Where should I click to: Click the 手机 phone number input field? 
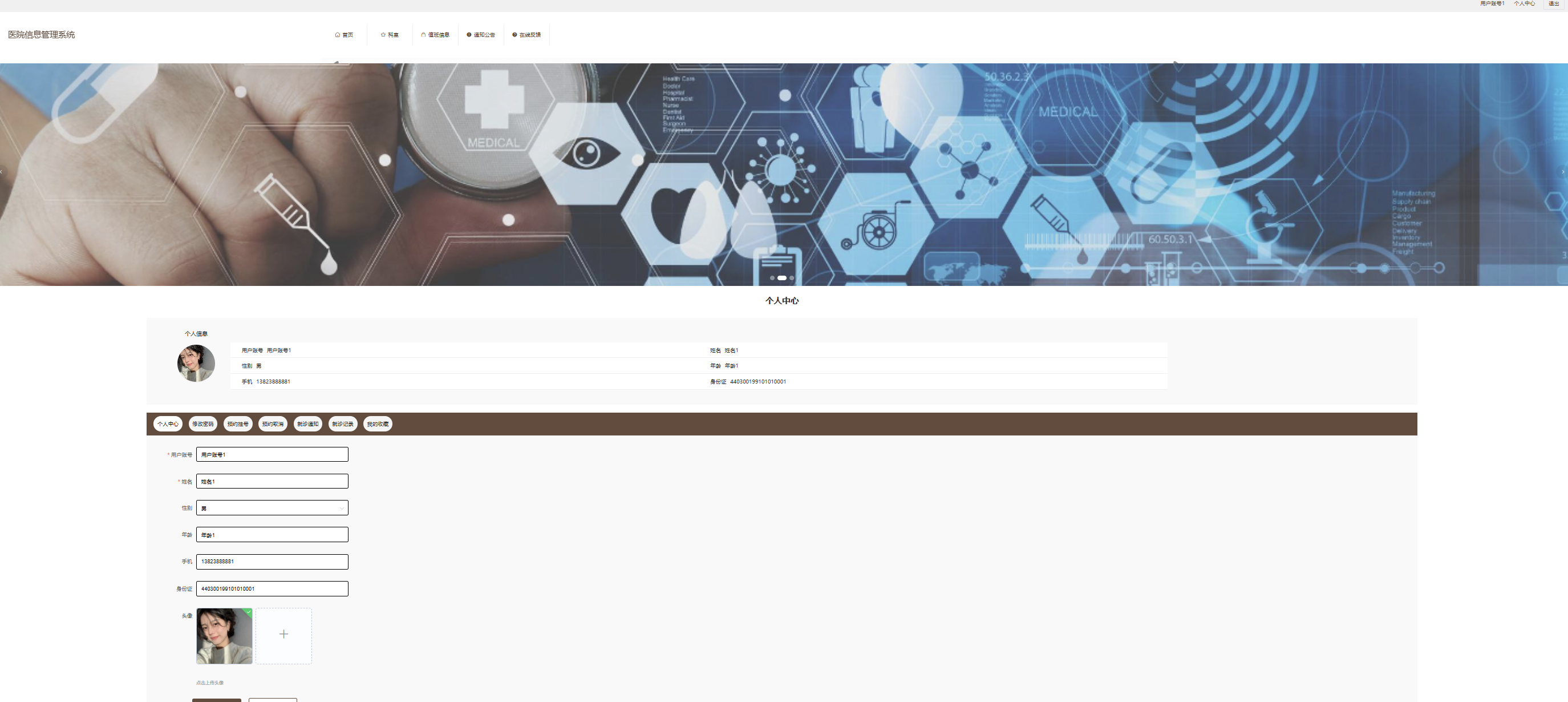click(x=272, y=562)
